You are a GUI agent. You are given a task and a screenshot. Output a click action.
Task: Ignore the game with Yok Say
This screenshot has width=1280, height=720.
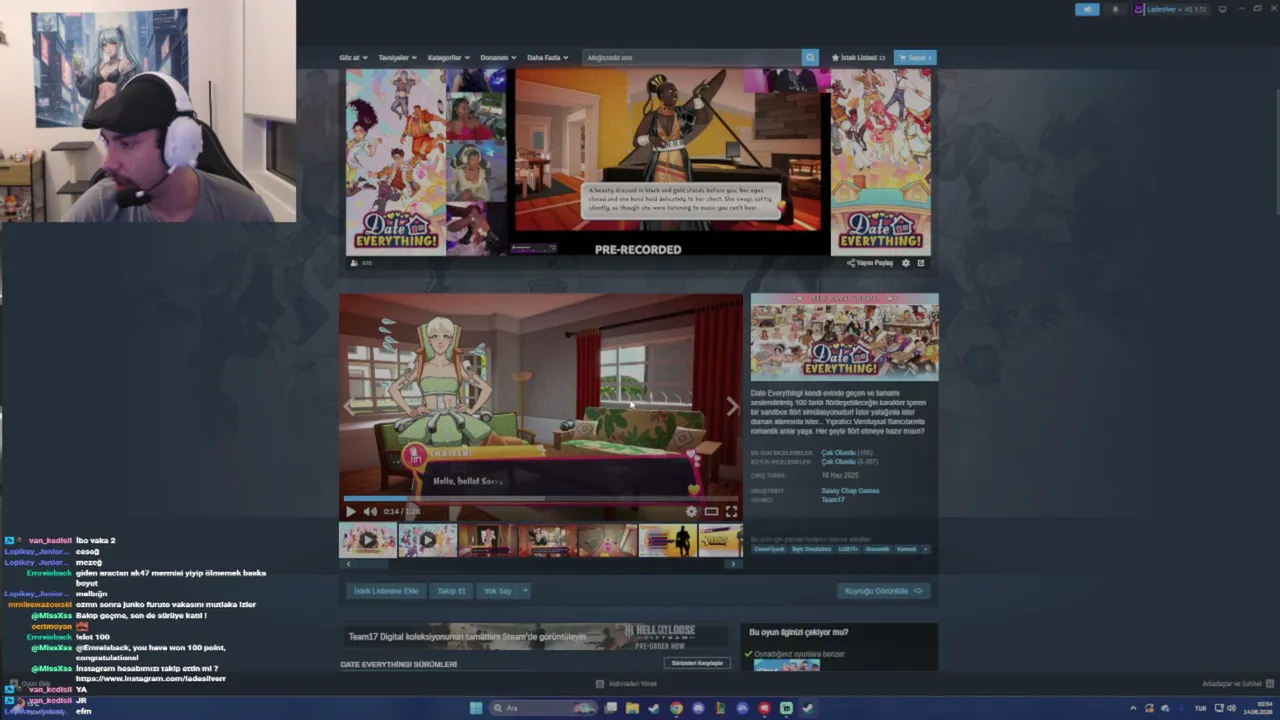pos(497,591)
